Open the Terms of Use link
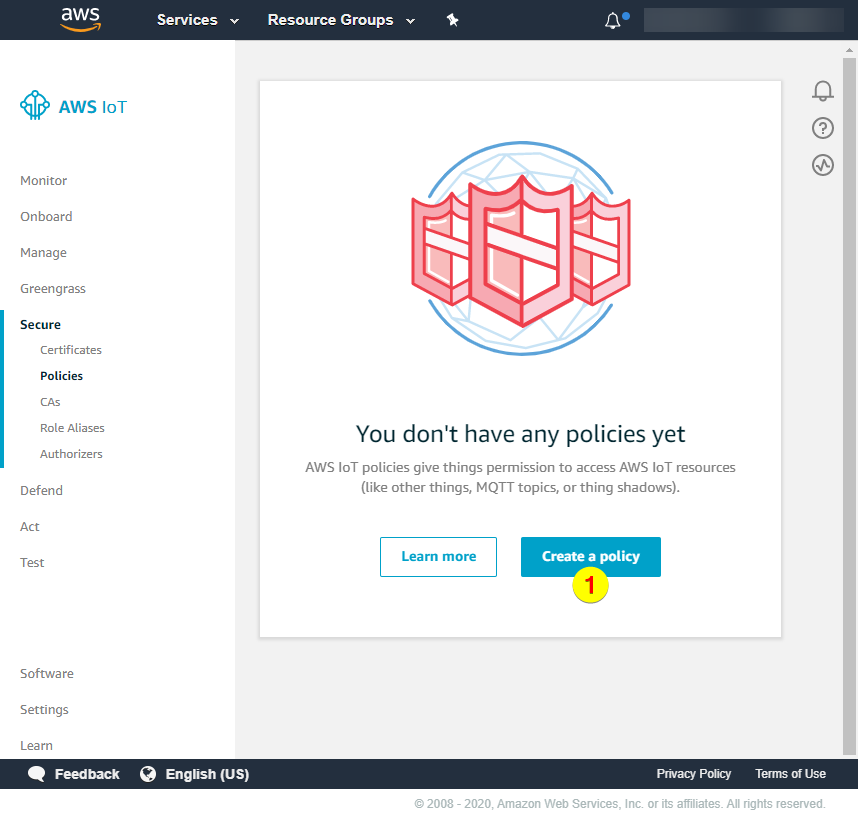This screenshot has height=819, width=858. coord(790,773)
